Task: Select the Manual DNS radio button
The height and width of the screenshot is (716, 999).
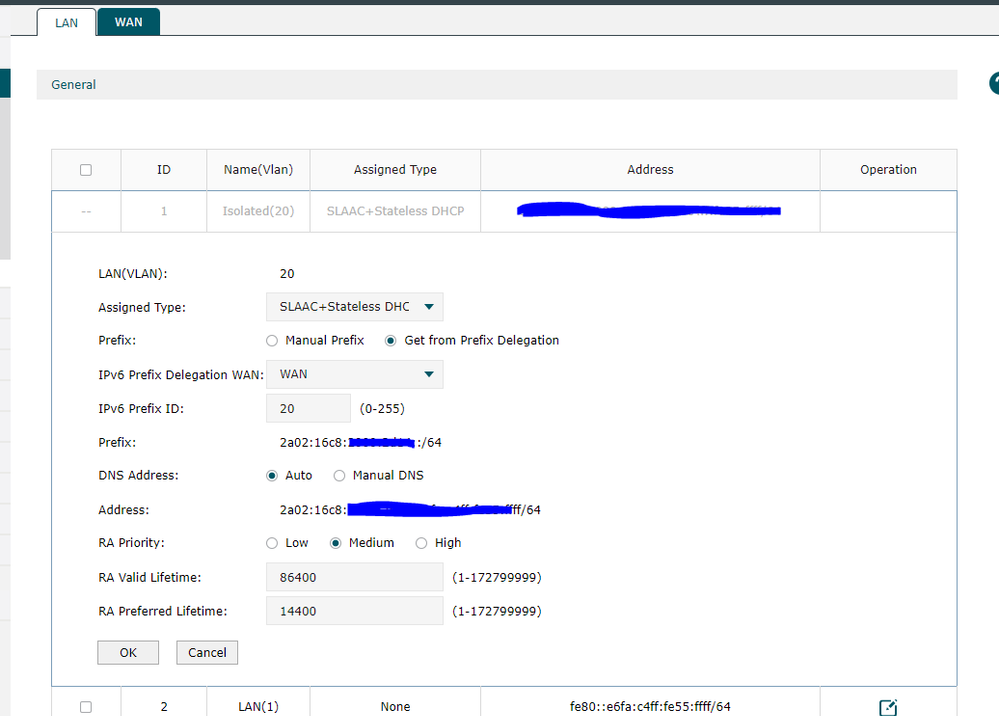Action: coord(340,476)
